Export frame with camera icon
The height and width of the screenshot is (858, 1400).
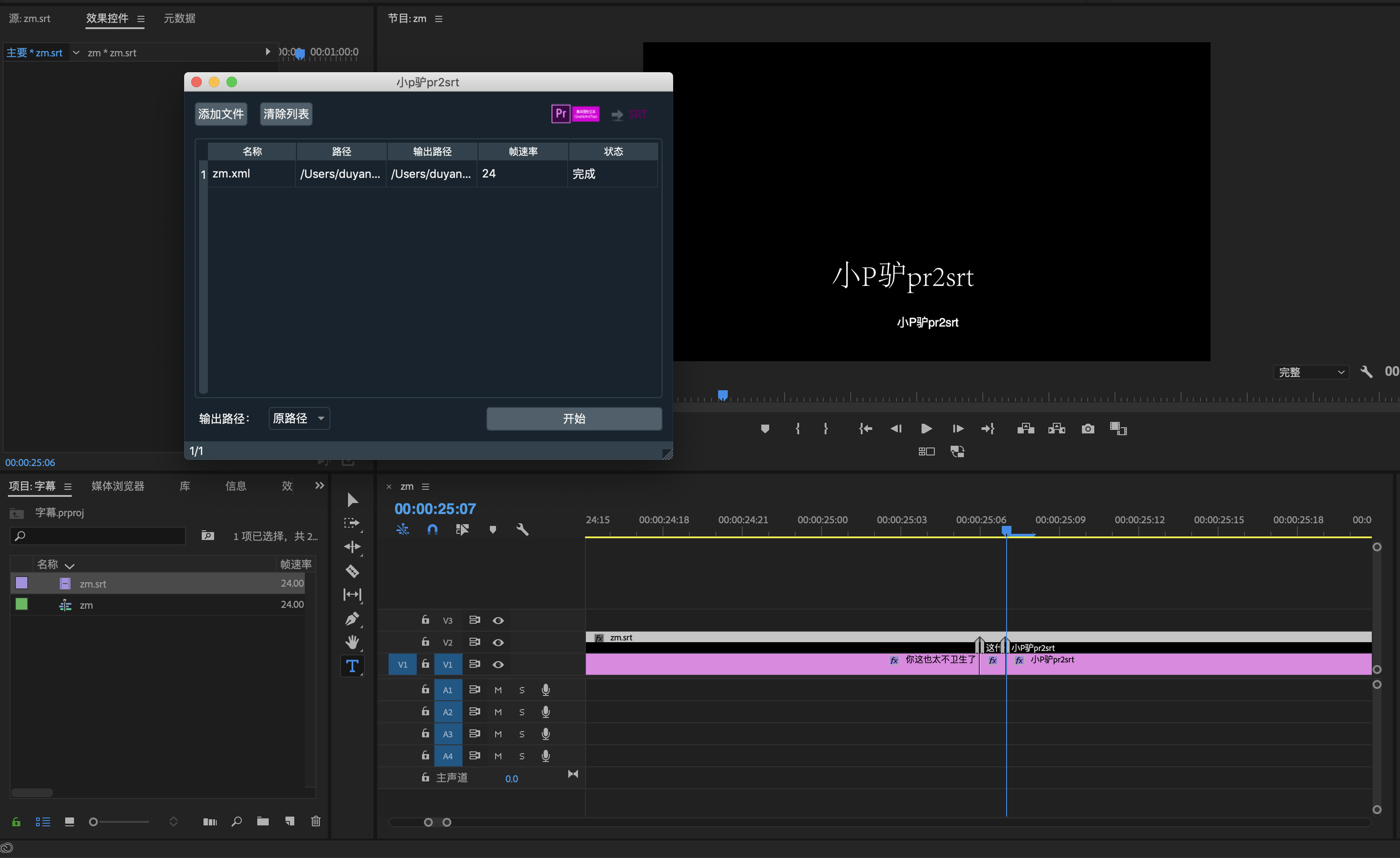tap(1088, 429)
